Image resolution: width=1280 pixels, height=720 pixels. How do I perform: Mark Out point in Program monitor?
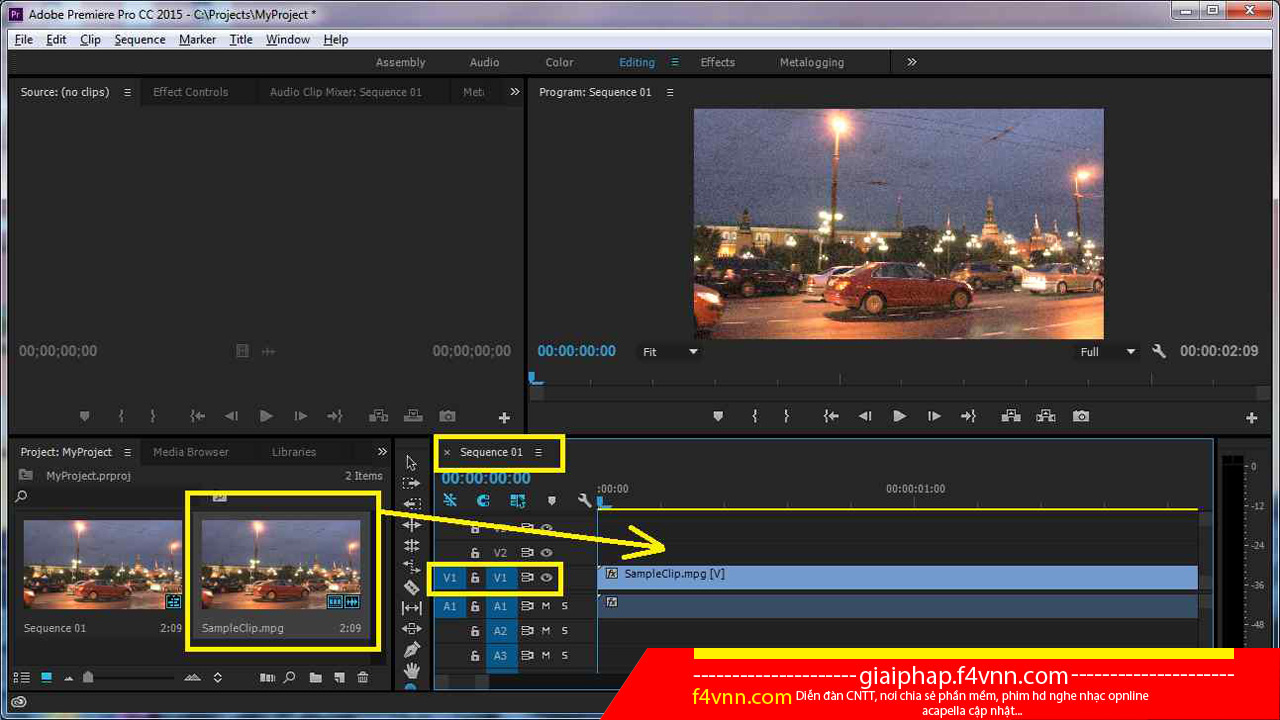pyautogui.click(x=786, y=416)
